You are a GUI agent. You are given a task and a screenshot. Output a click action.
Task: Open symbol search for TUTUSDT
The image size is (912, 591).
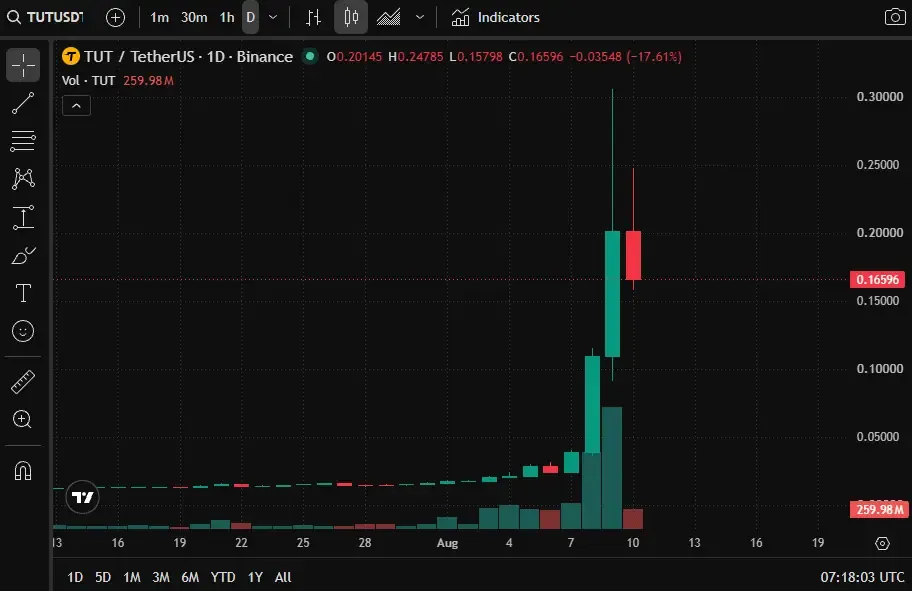(47, 17)
